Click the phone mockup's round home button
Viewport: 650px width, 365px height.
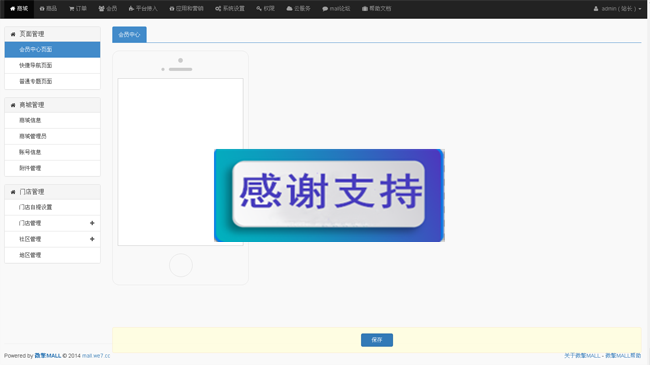tap(181, 265)
